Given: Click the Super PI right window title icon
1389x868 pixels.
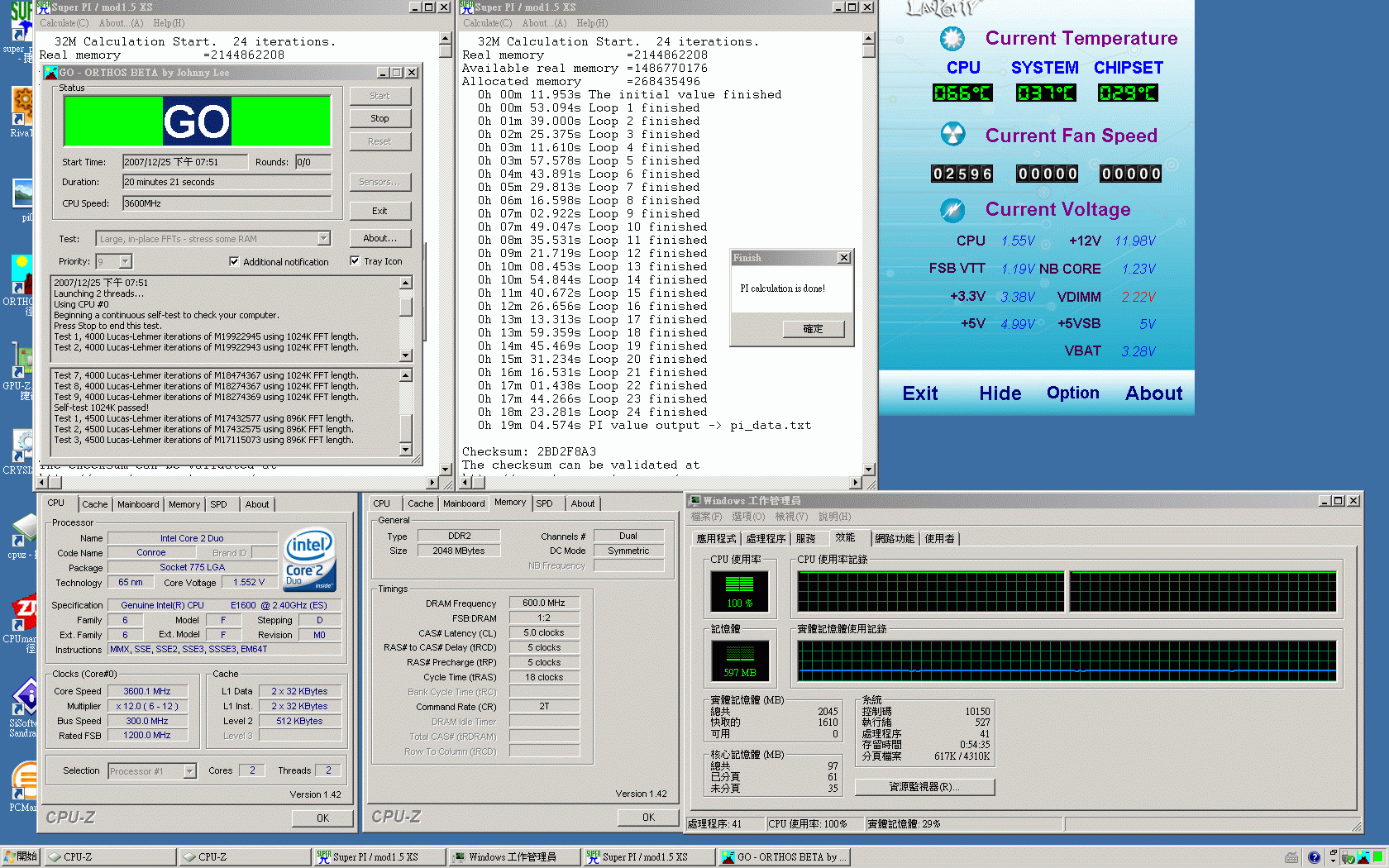Looking at the screenshot, I should (467, 7).
